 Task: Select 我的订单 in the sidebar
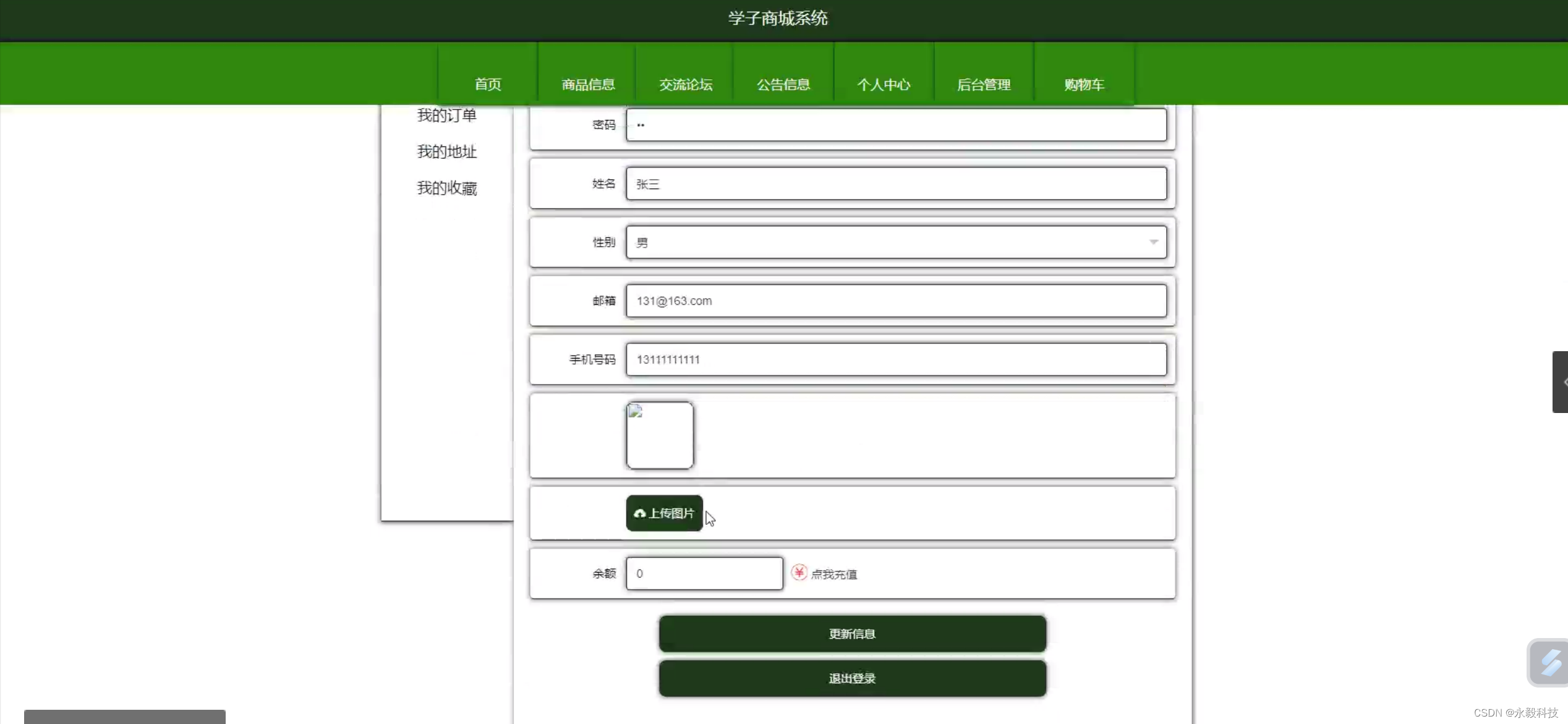point(446,116)
